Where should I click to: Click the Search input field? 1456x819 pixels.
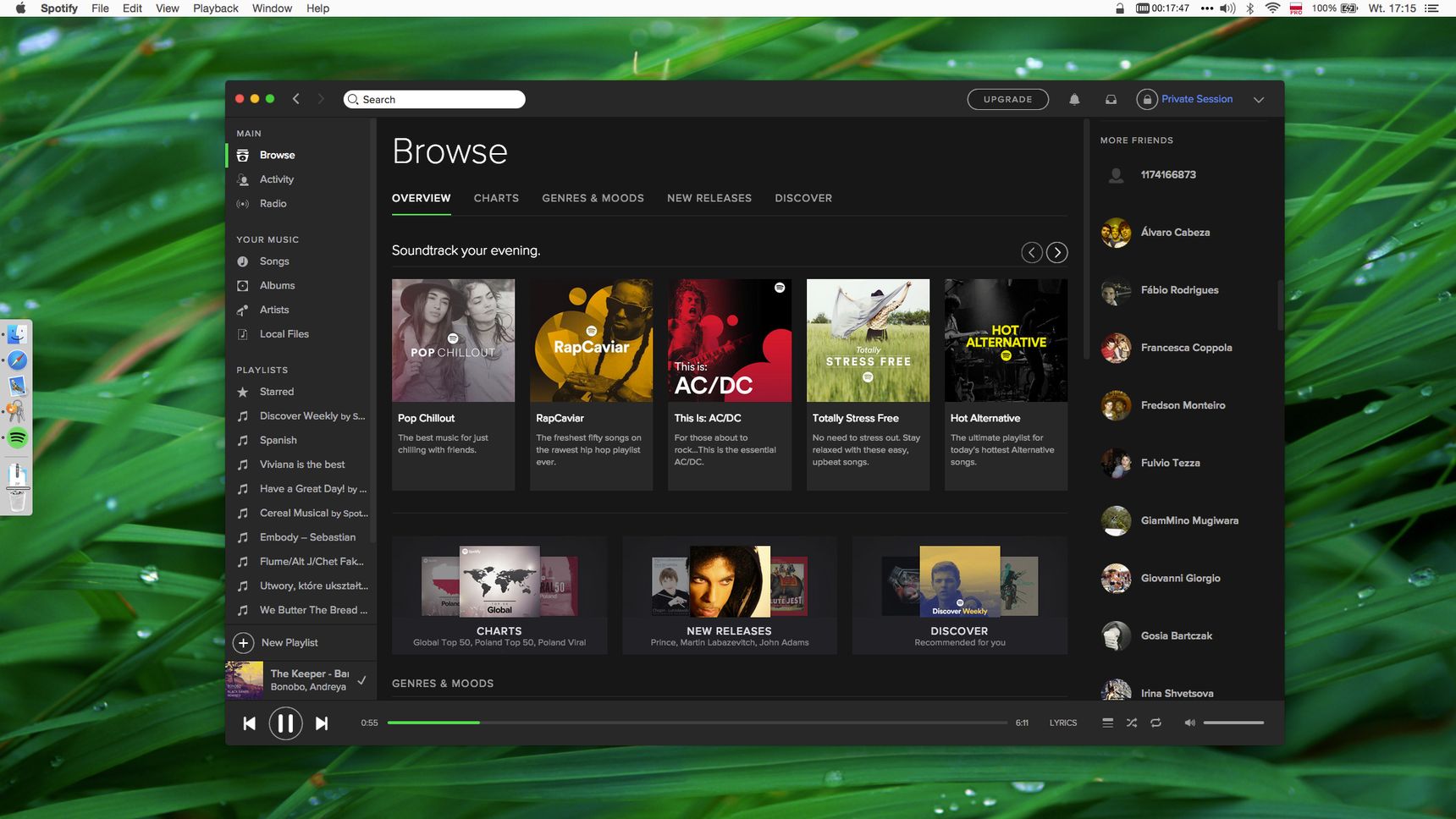[x=434, y=99]
